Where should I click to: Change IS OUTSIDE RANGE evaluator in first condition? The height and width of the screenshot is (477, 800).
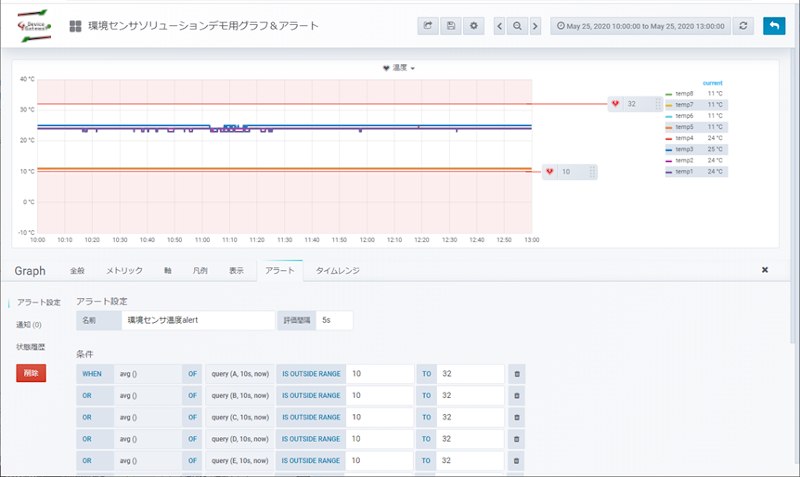310,373
